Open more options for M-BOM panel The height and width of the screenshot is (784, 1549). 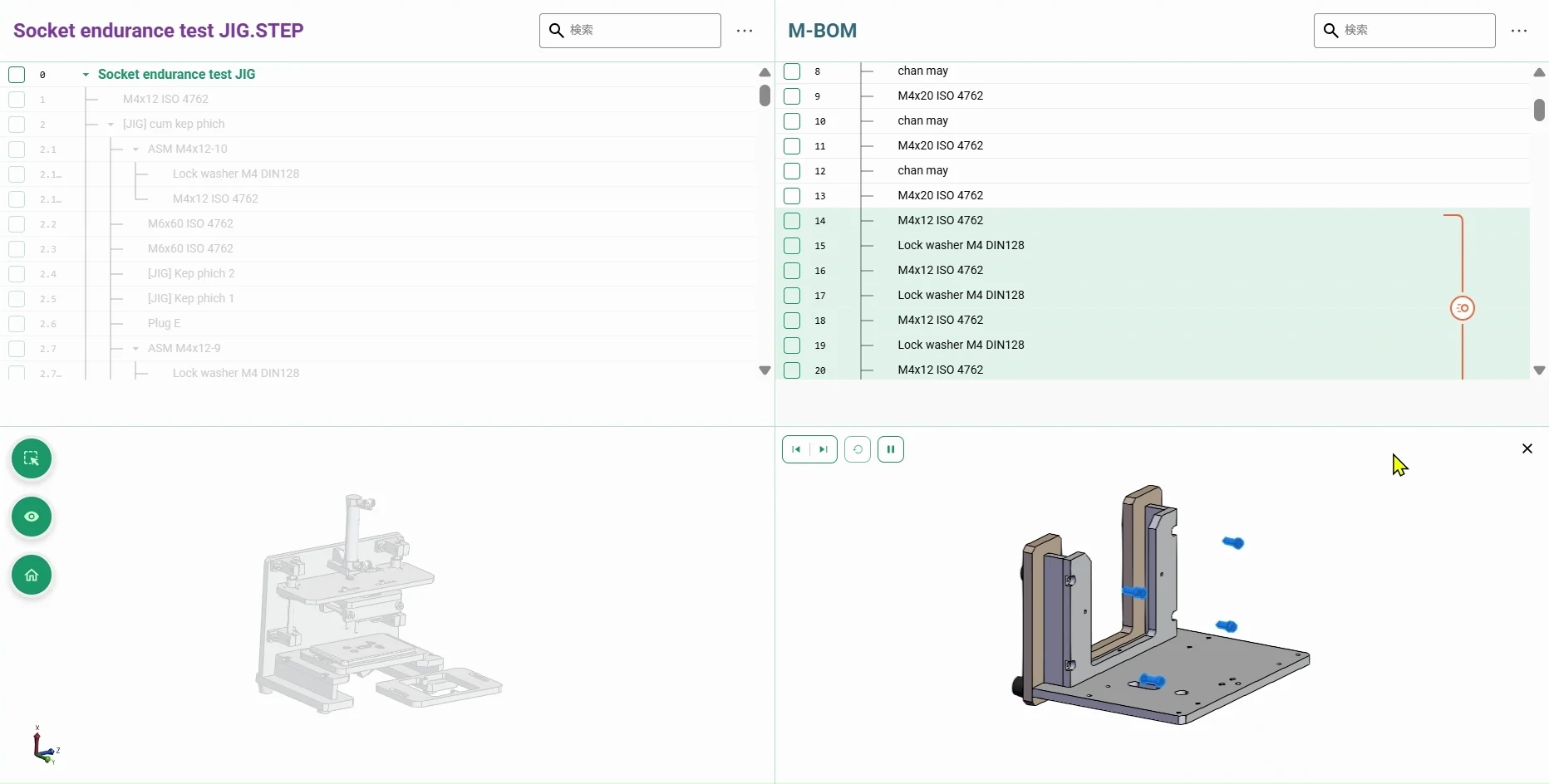tap(1519, 31)
